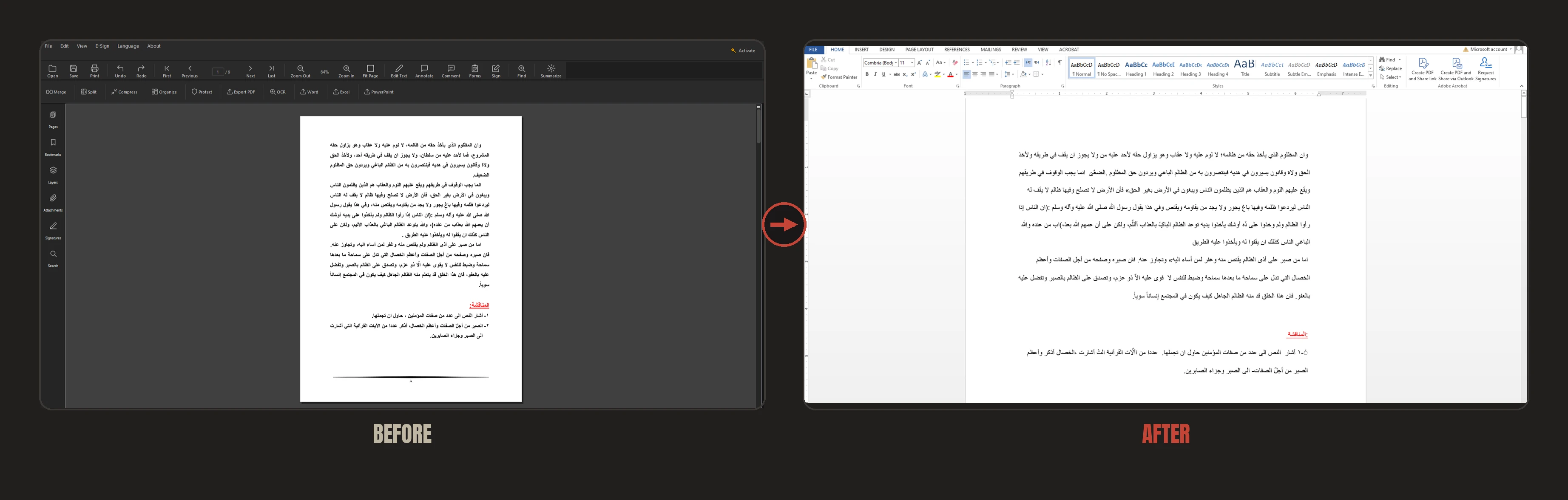The height and width of the screenshot is (500, 1568).
Task: Click the yellow Text Highlight Color button
Action: [x=937, y=74]
